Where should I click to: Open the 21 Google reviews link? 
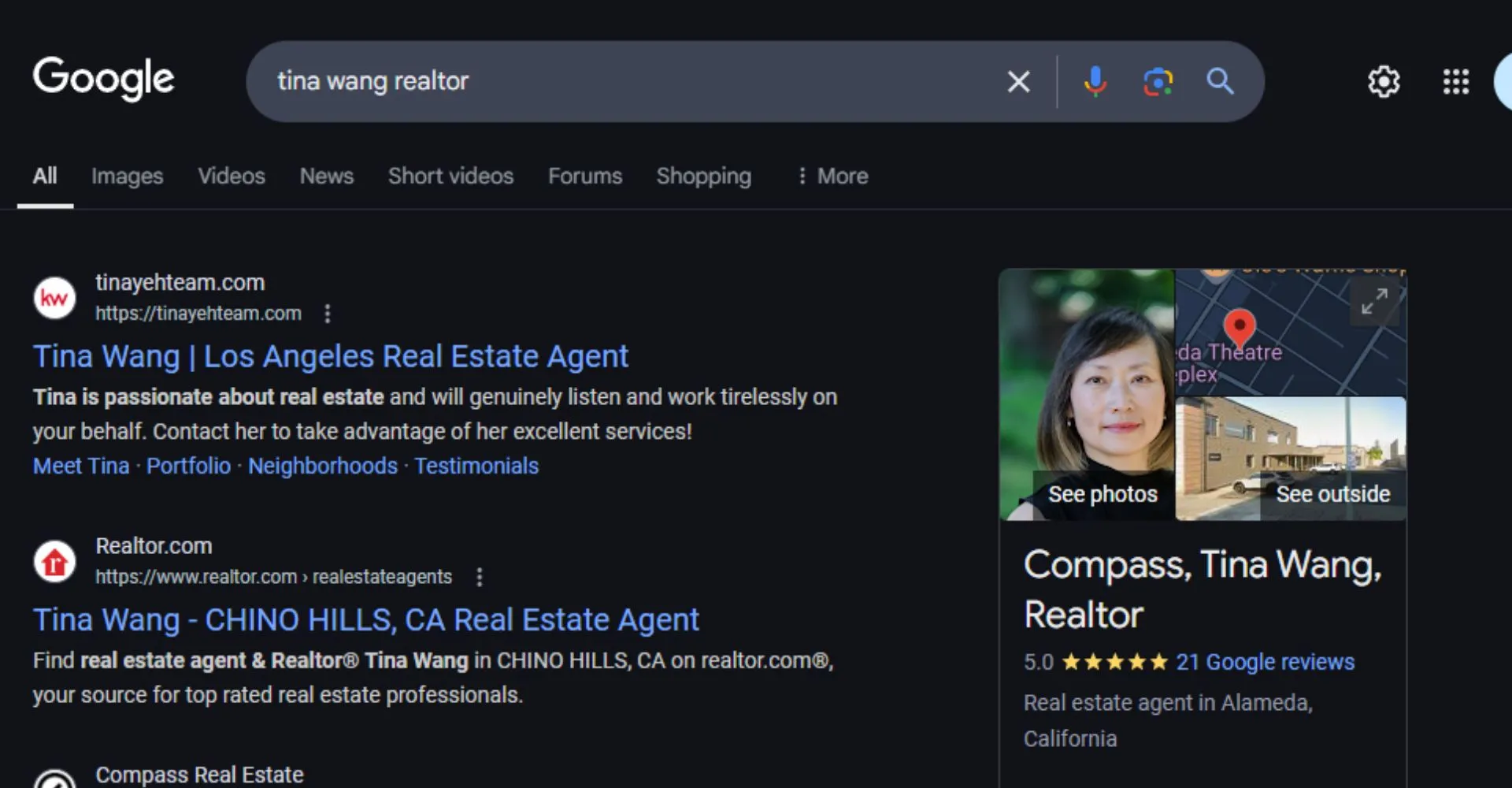pyautogui.click(x=1265, y=662)
